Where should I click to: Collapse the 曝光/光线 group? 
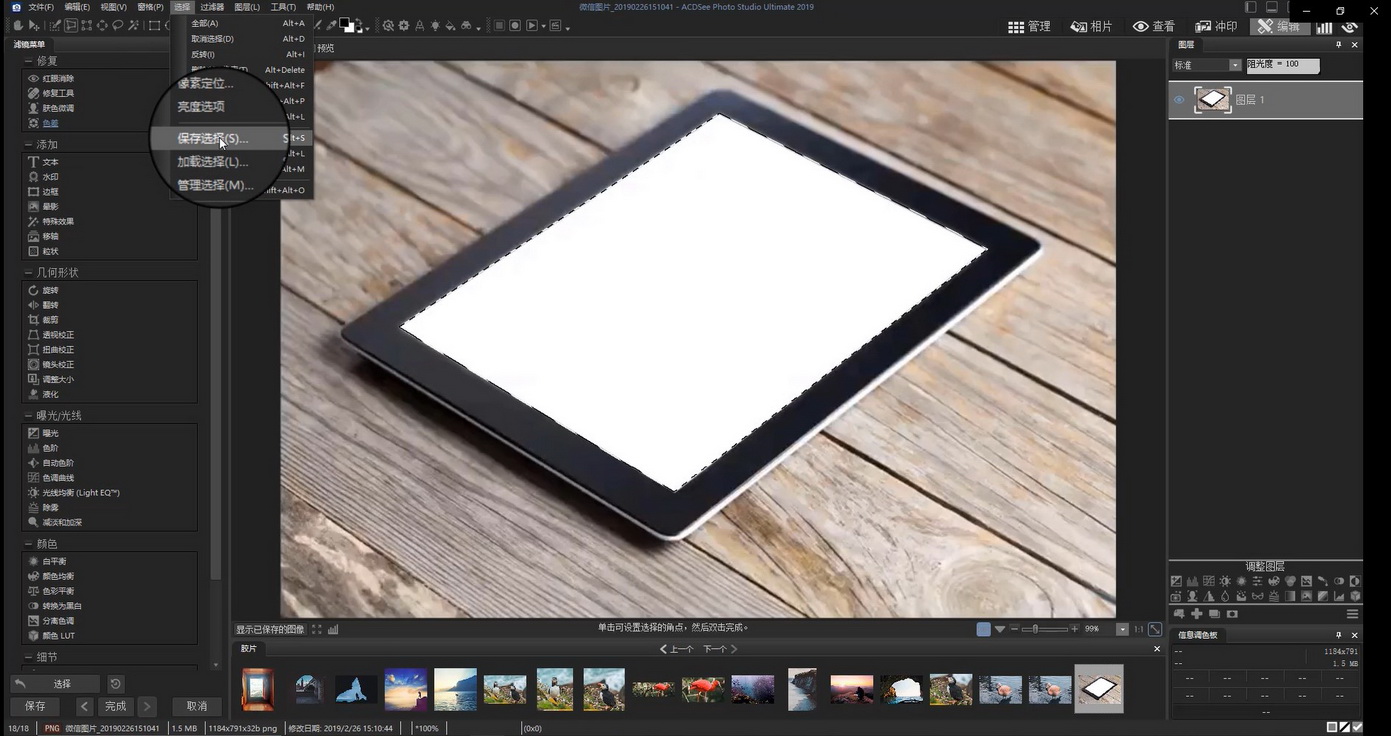coord(27,416)
